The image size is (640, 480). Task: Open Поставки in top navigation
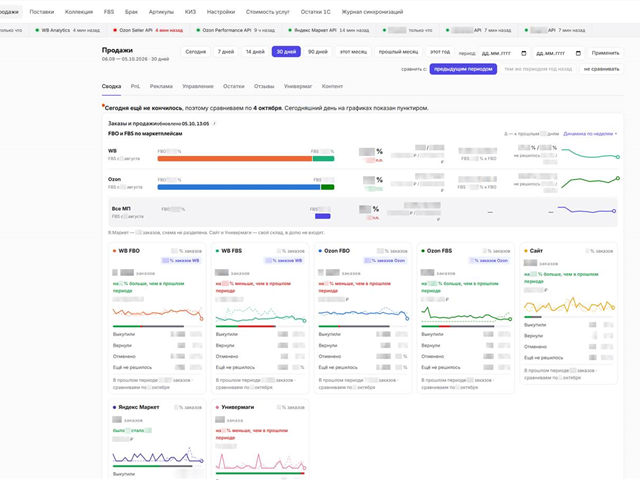(42, 12)
